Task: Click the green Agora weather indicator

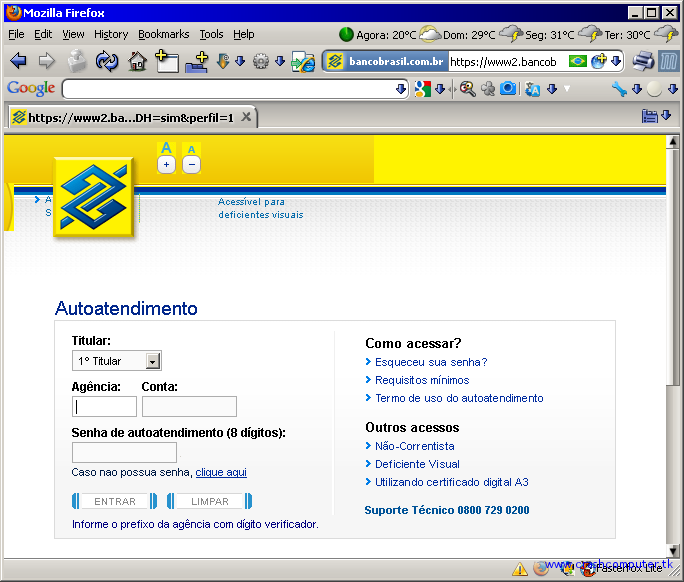Action: click(346, 34)
